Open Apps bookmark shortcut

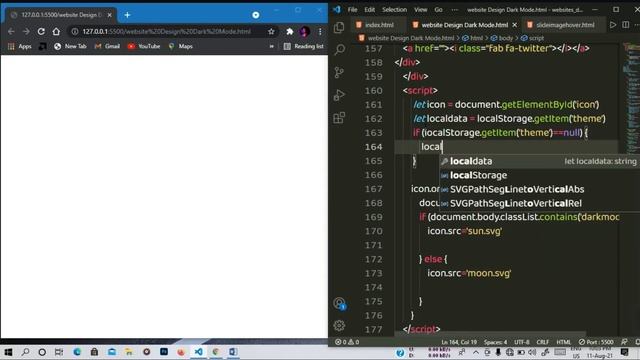[20, 47]
